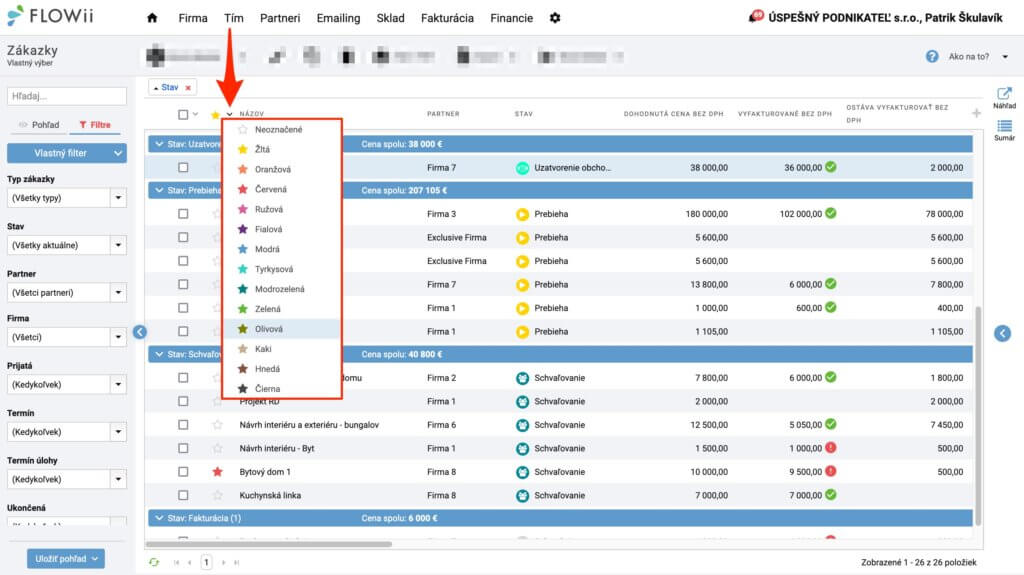Switch to the Pohľad tab

pyautogui.click(x=39, y=125)
